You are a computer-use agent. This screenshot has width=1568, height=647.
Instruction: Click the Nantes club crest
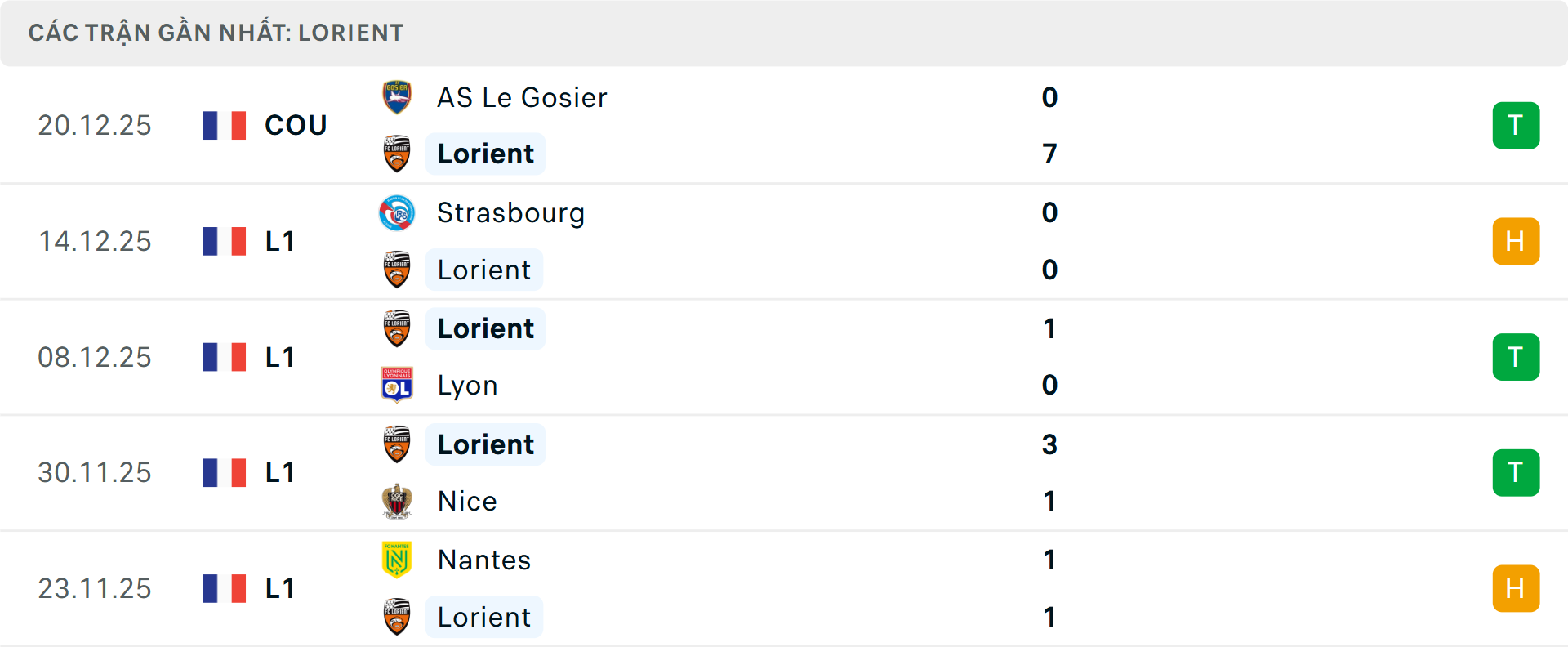pos(397,560)
